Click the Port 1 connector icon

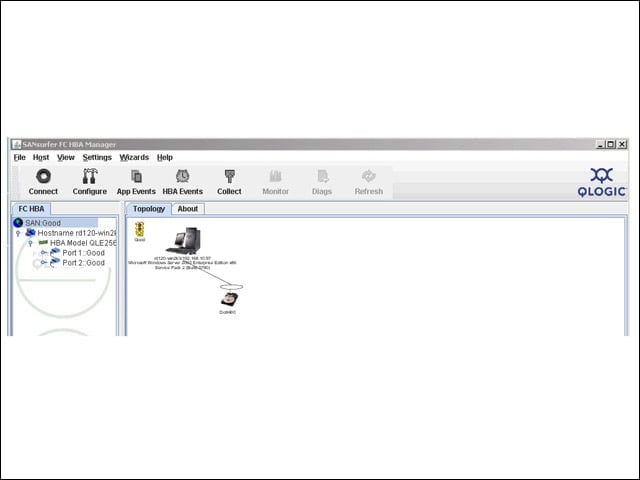click(55, 253)
